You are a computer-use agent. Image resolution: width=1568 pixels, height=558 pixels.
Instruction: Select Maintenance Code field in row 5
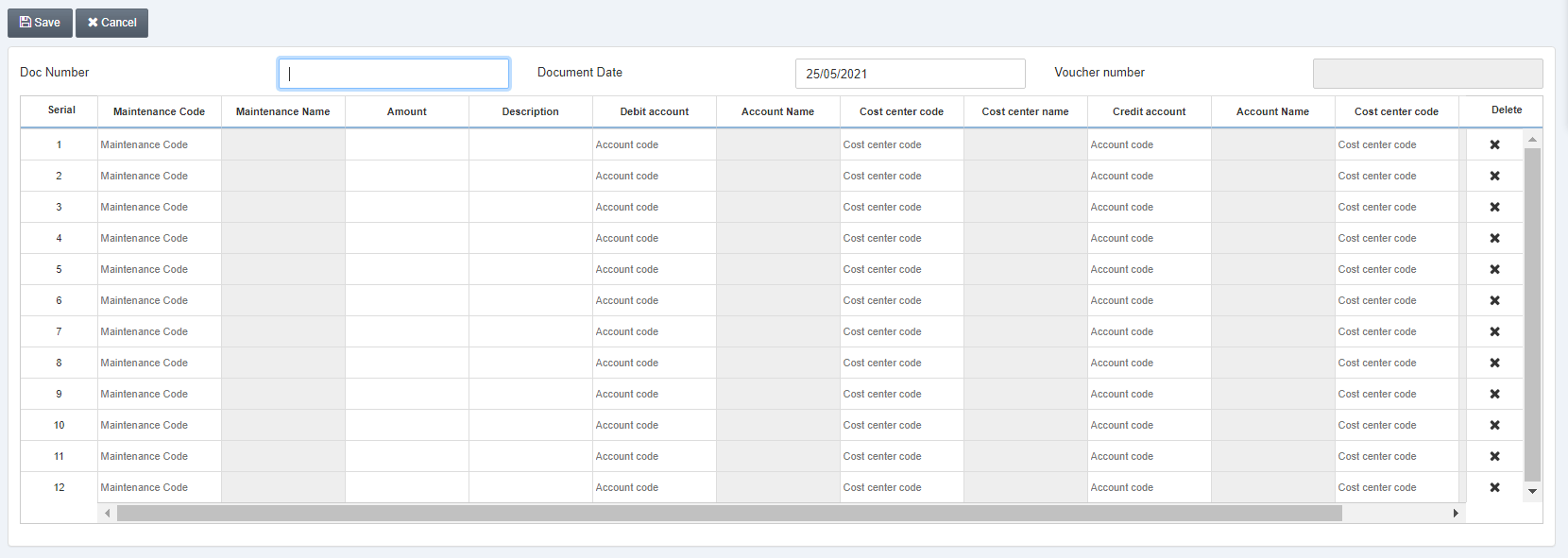pos(160,269)
